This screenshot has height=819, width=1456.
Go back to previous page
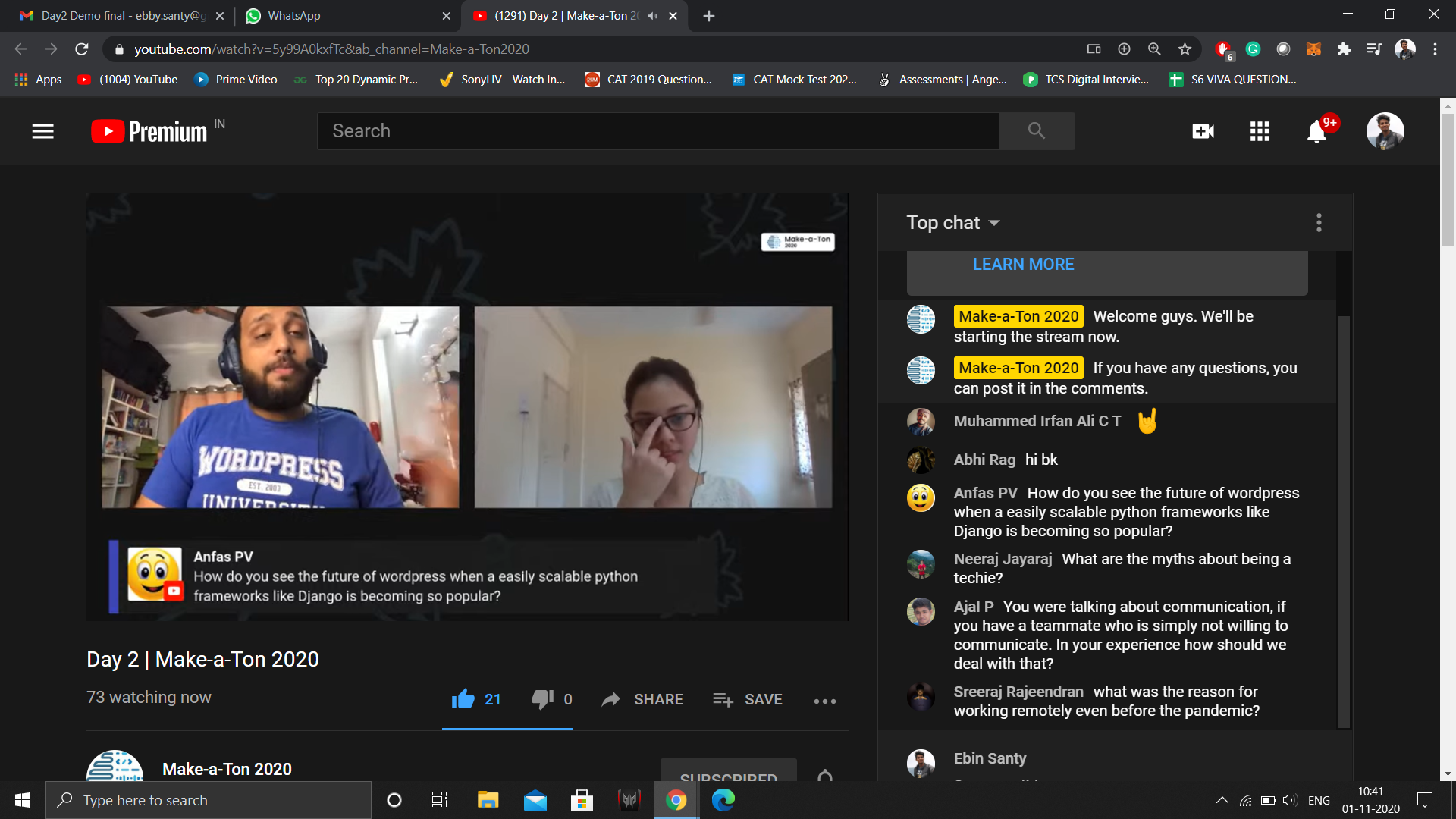[20, 49]
